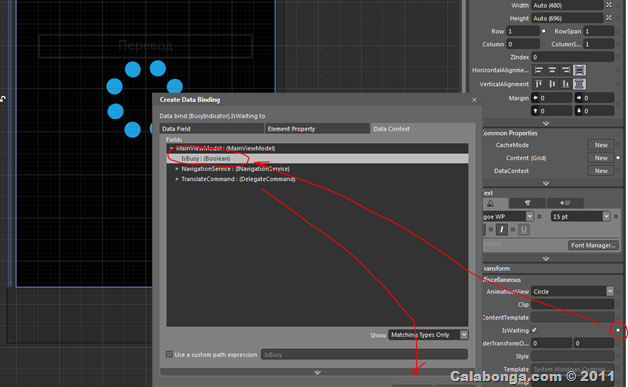Open Width advanced options marker
The width and height of the screenshot is (628, 387).
[618, 5]
